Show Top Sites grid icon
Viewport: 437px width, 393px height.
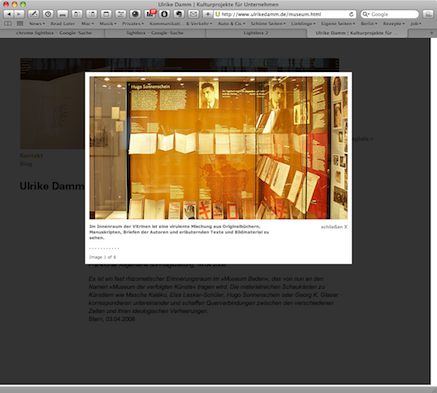click(x=20, y=24)
